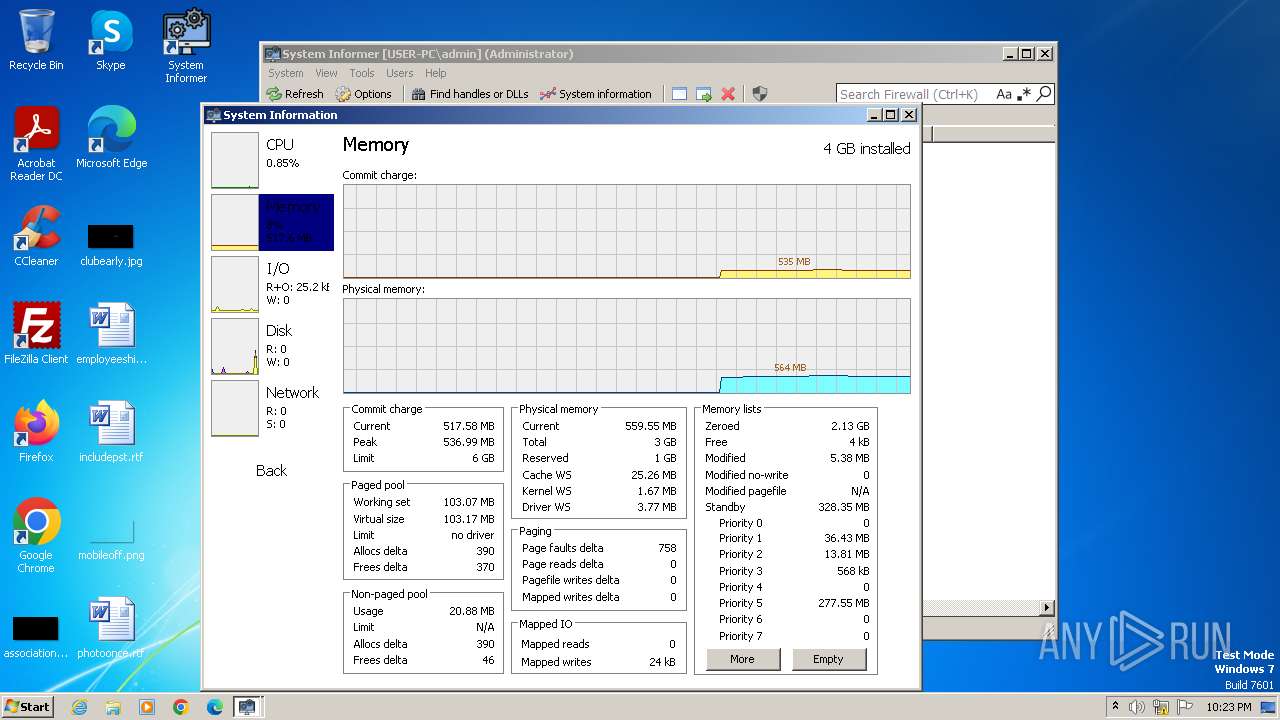Expand hidden system tray icons
Image resolution: width=1280 pixels, height=720 pixels.
coord(1115,707)
